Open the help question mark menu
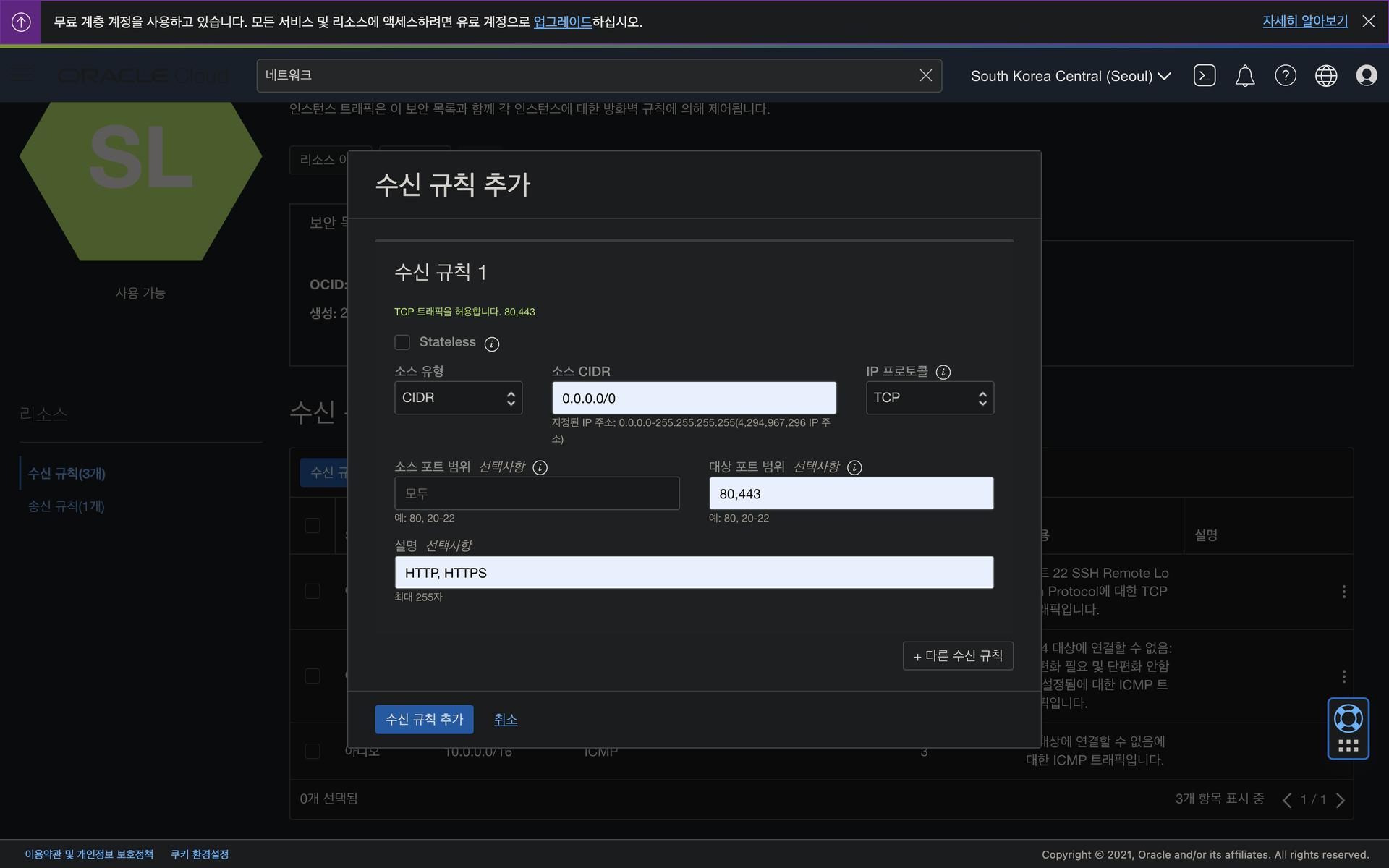Viewport: 1389px width, 868px height. pyautogui.click(x=1285, y=75)
